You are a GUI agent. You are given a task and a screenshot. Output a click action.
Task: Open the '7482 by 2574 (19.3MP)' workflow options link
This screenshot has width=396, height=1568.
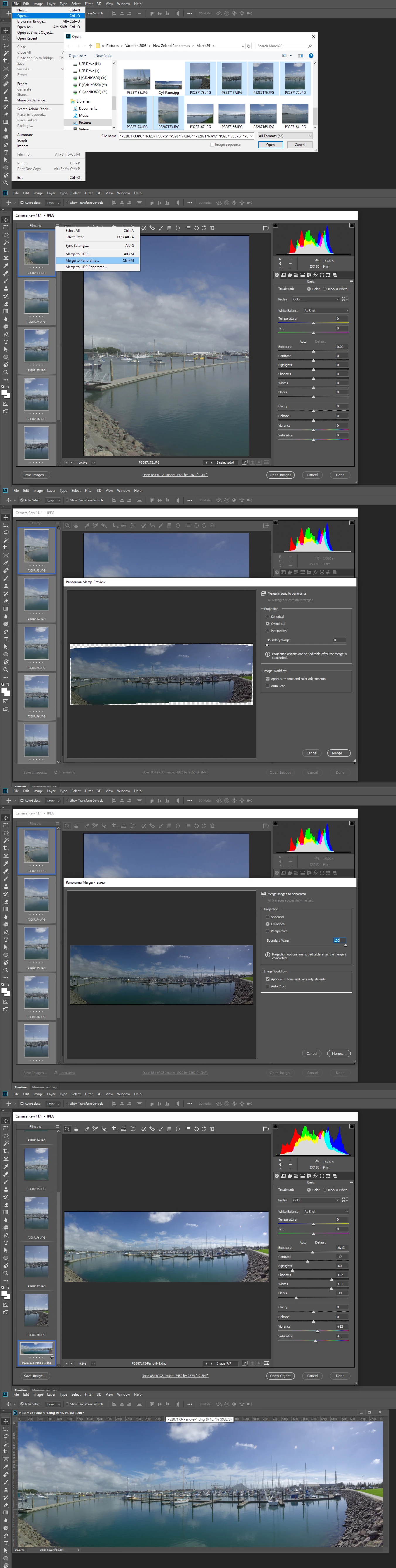[175, 1376]
